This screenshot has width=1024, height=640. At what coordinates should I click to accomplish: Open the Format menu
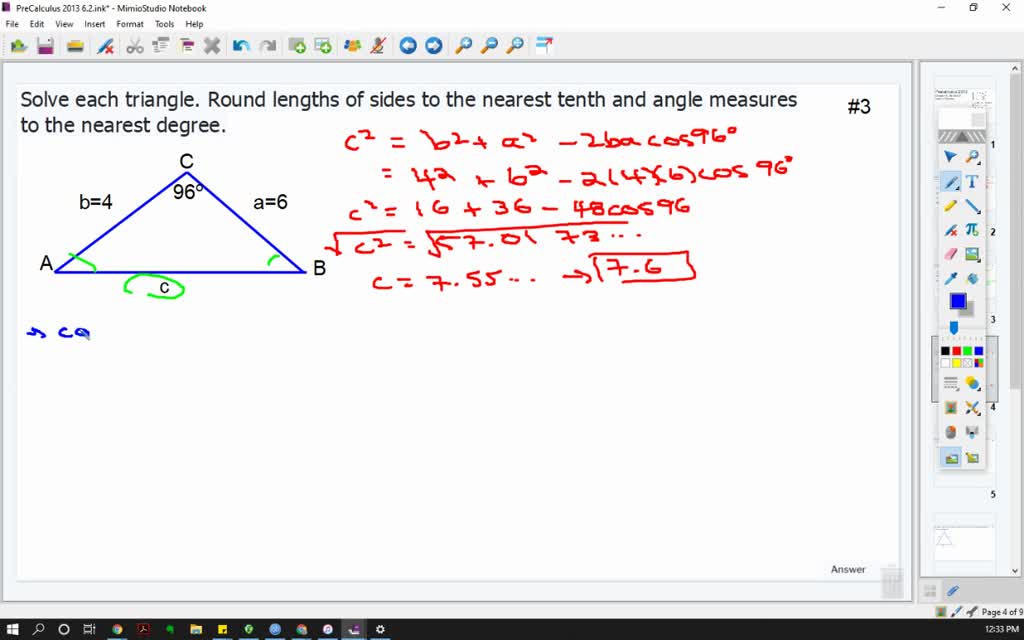[129, 23]
